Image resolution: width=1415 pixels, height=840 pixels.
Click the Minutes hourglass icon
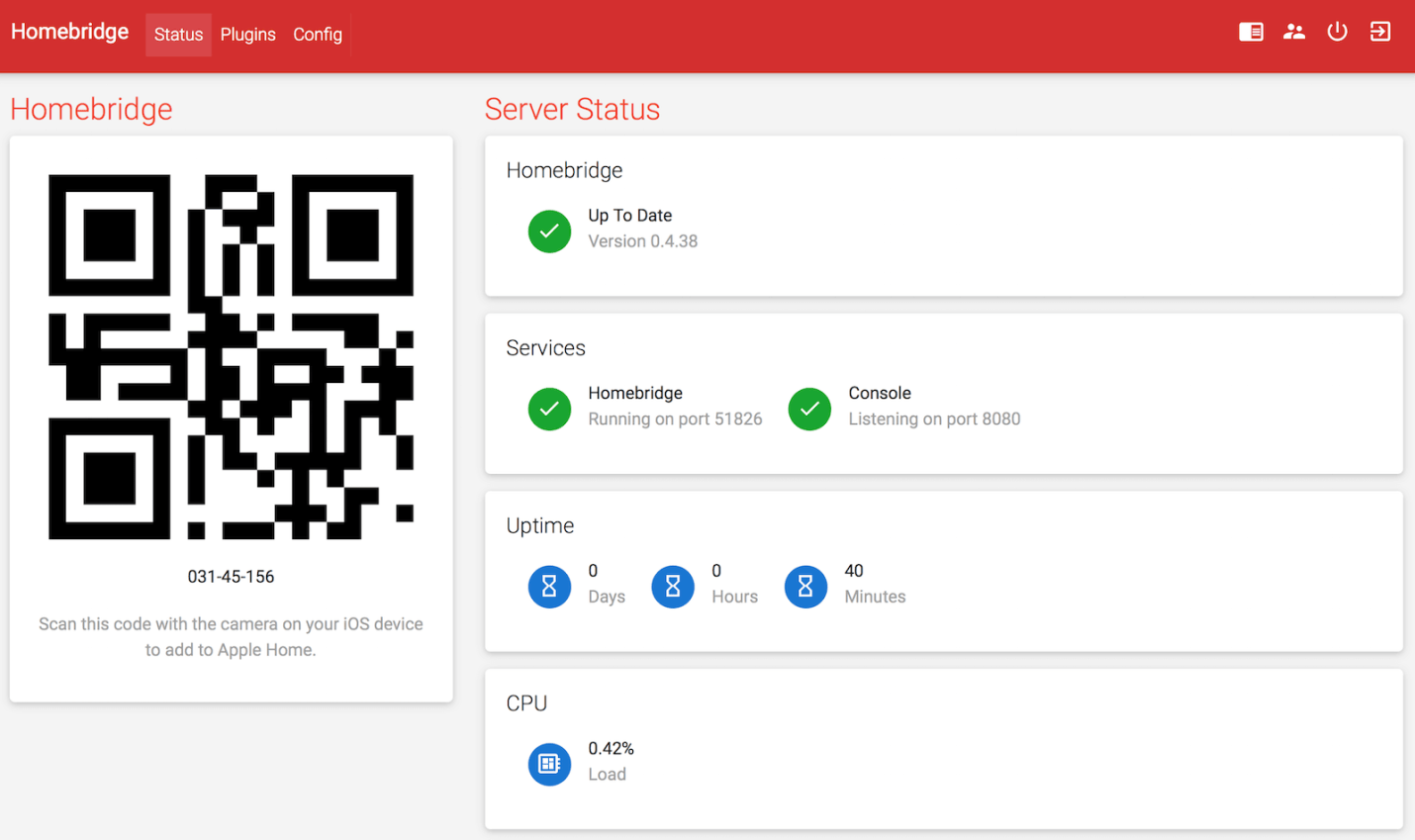805,587
